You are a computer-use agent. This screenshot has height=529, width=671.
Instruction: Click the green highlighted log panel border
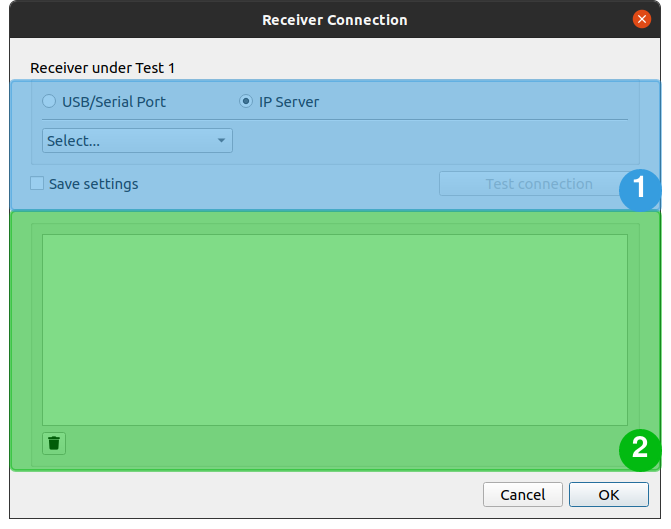(x=22, y=340)
